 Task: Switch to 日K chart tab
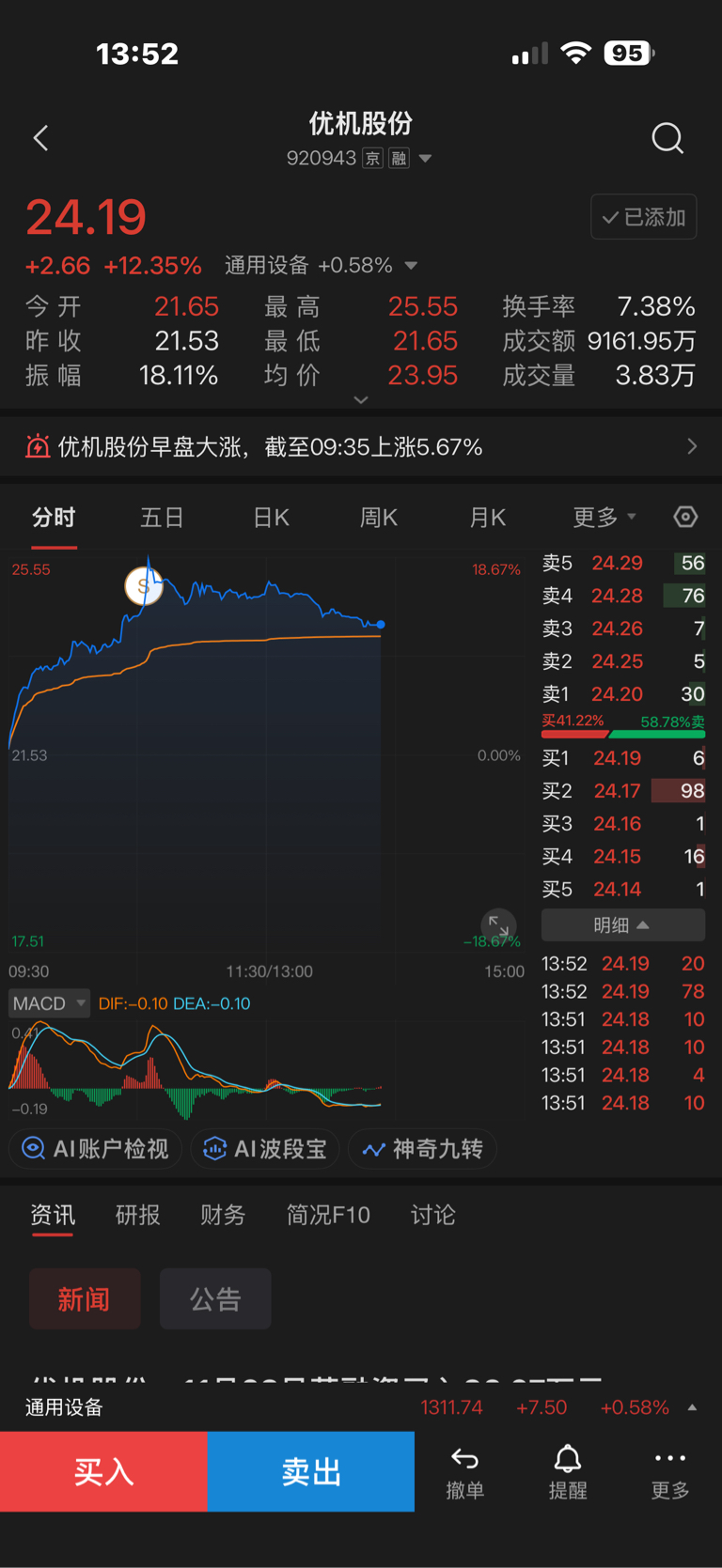[271, 518]
